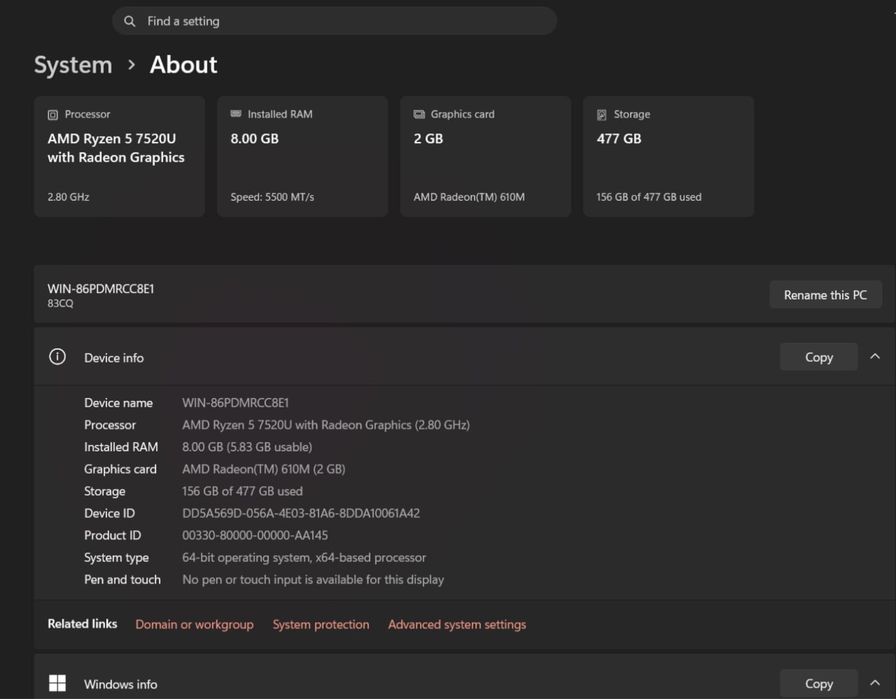
Task: Click the breadcrumb chevron after System
Action: pyautogui.click(x=131, y=65)
